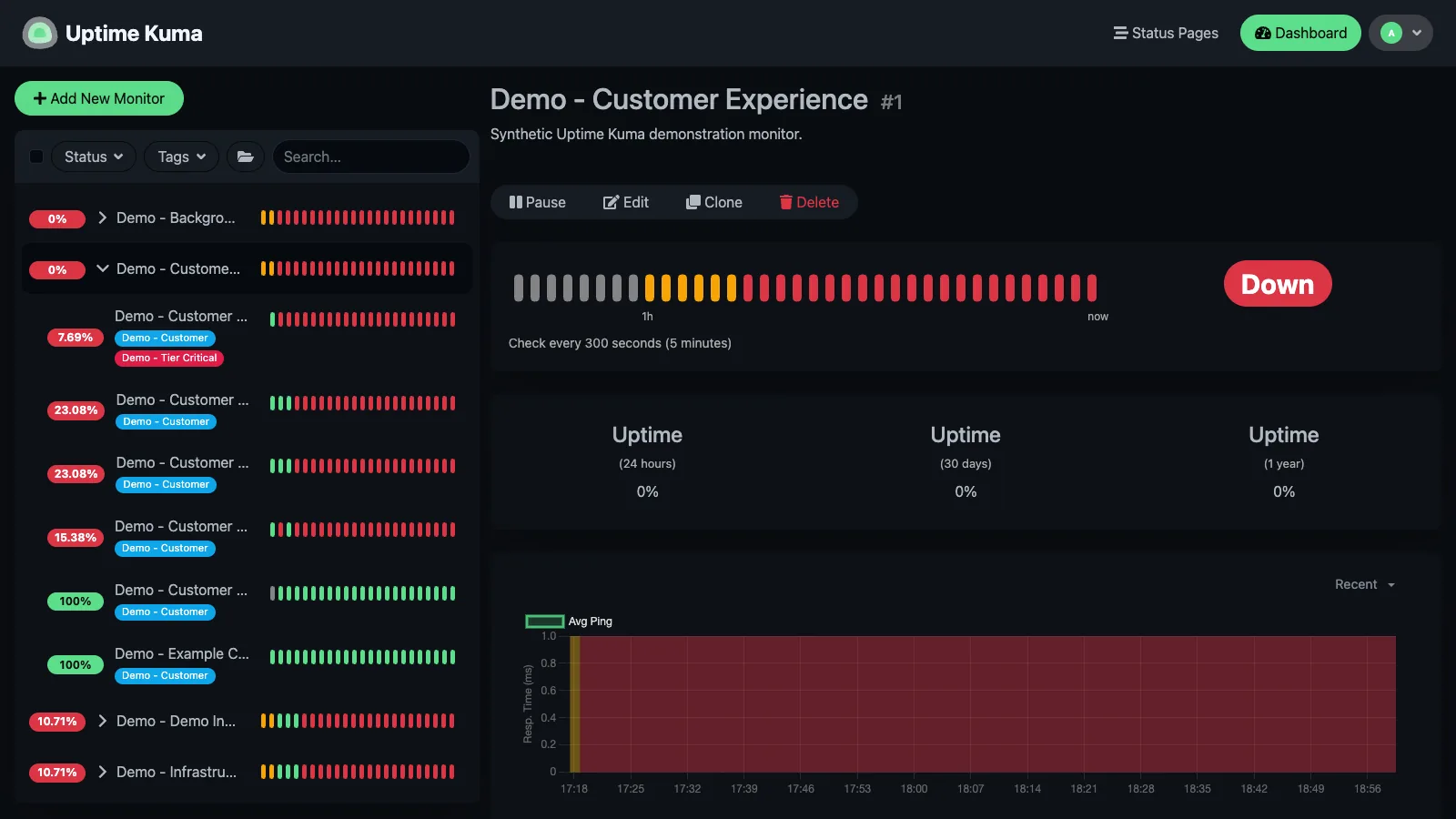Click the last red heartbeat bar near now
Viewport: 1456px width, 819px height.
pos(1091,288)
